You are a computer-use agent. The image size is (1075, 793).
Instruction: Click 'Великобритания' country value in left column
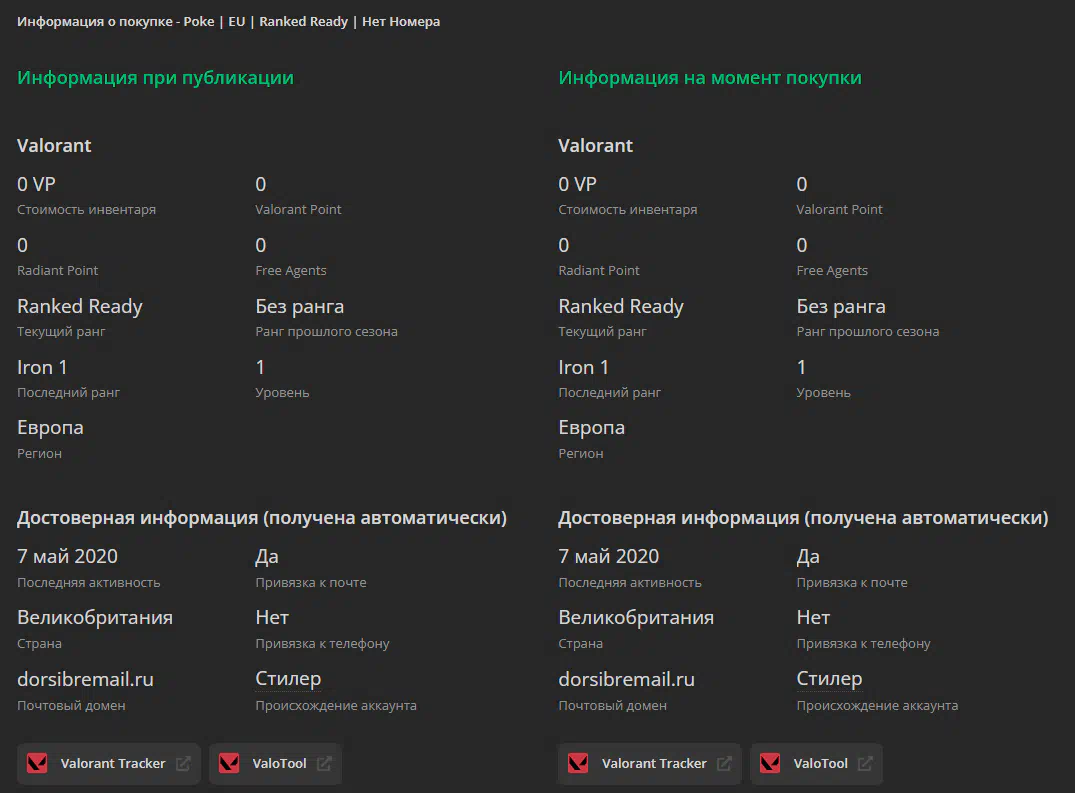tap(95, 618)
